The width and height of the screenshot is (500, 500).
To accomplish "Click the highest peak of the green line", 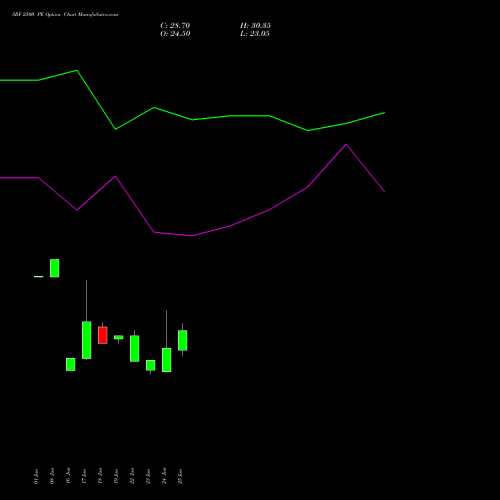I will (x=77, y=70).
